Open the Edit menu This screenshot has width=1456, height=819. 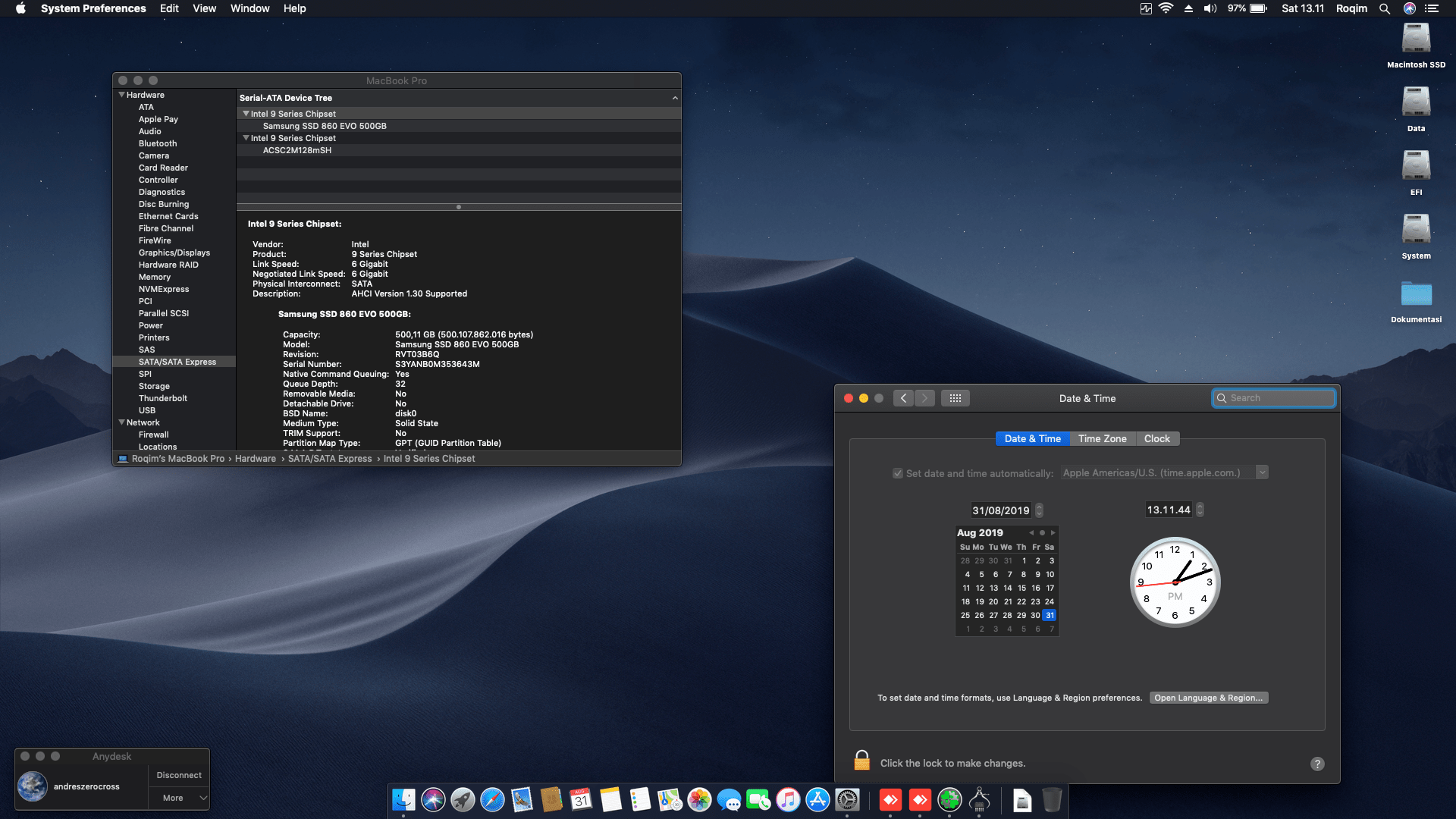click(x=169, y=8)
